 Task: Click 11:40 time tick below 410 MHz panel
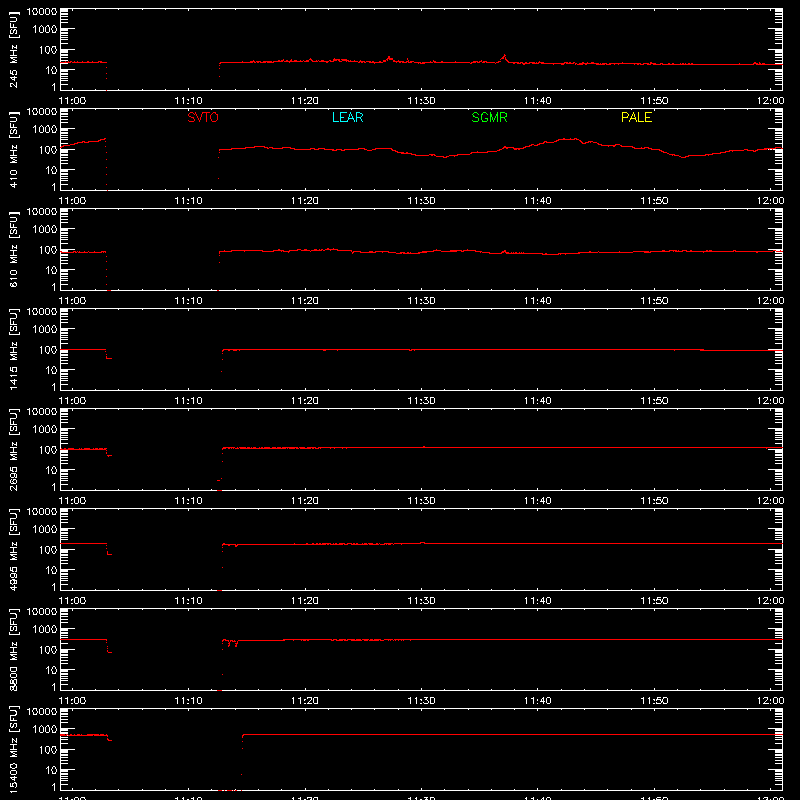(538, 201)
